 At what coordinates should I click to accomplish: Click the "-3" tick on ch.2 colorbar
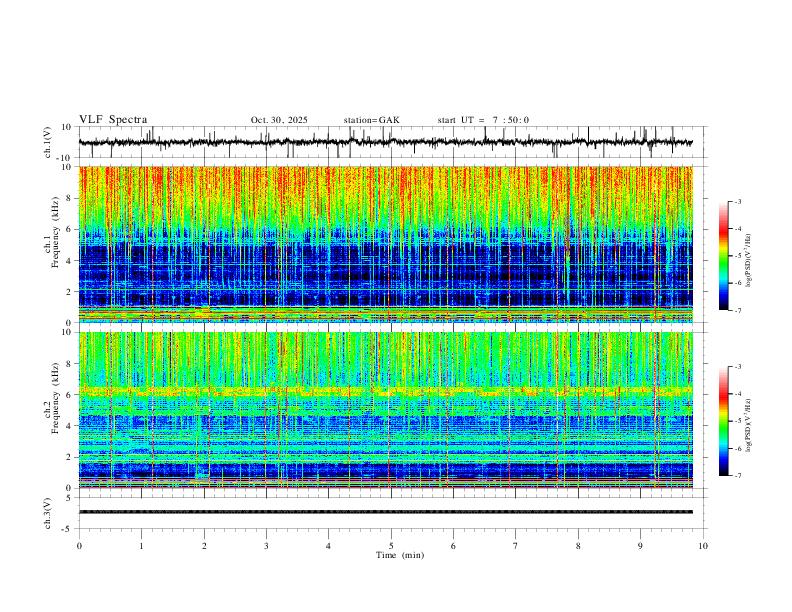[738, 367]
